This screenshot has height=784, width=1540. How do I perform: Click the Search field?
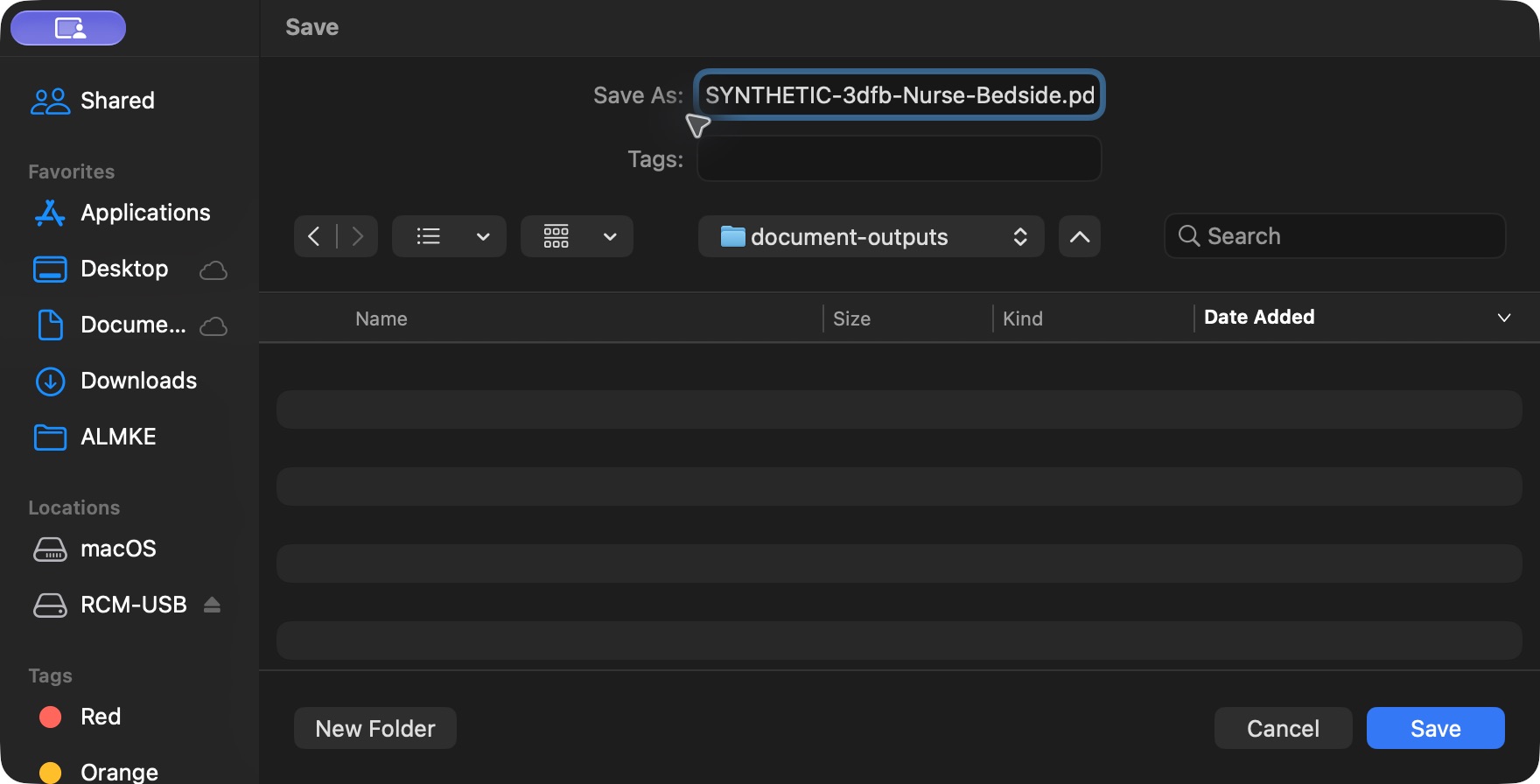point(1335,236)
